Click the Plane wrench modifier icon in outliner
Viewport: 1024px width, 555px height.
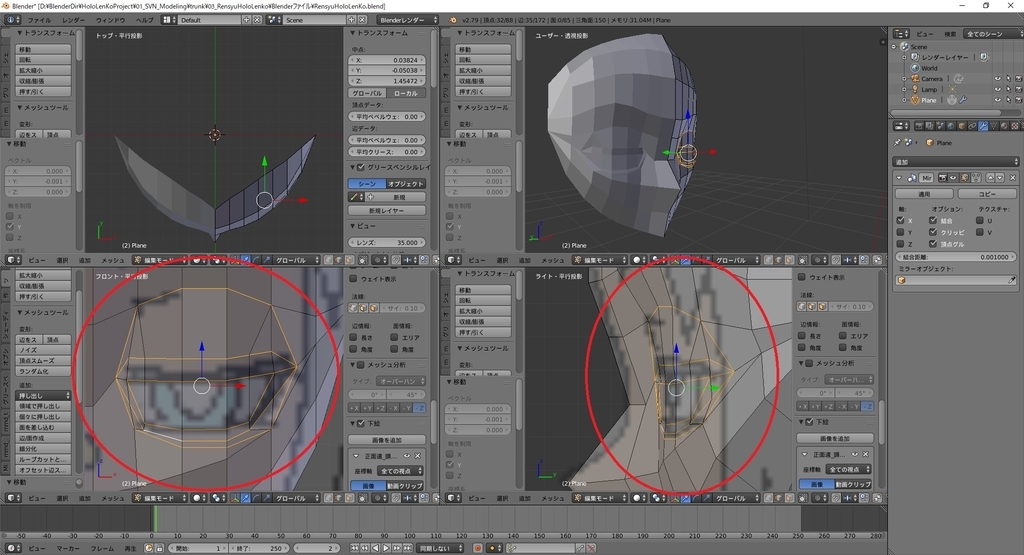point(963,99)
